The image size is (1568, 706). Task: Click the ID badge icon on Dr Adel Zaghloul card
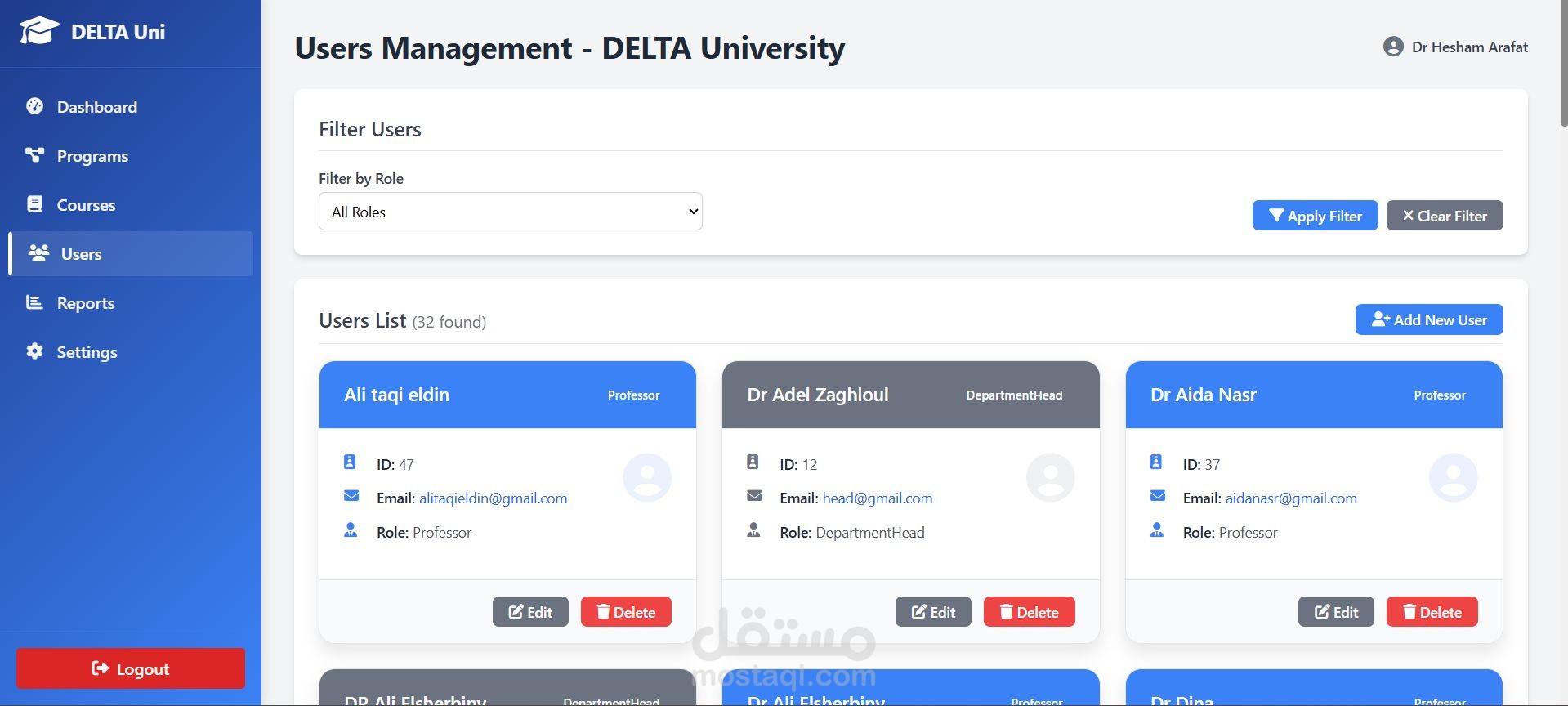pyautogui.click(x=753, y=462)
